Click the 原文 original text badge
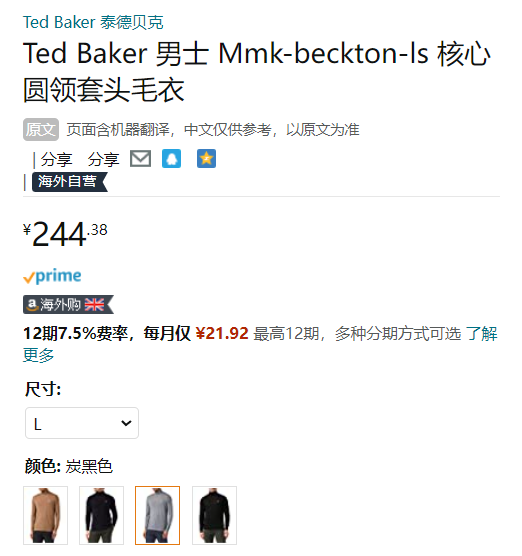 pyautogui.click(x=41, y=129)
